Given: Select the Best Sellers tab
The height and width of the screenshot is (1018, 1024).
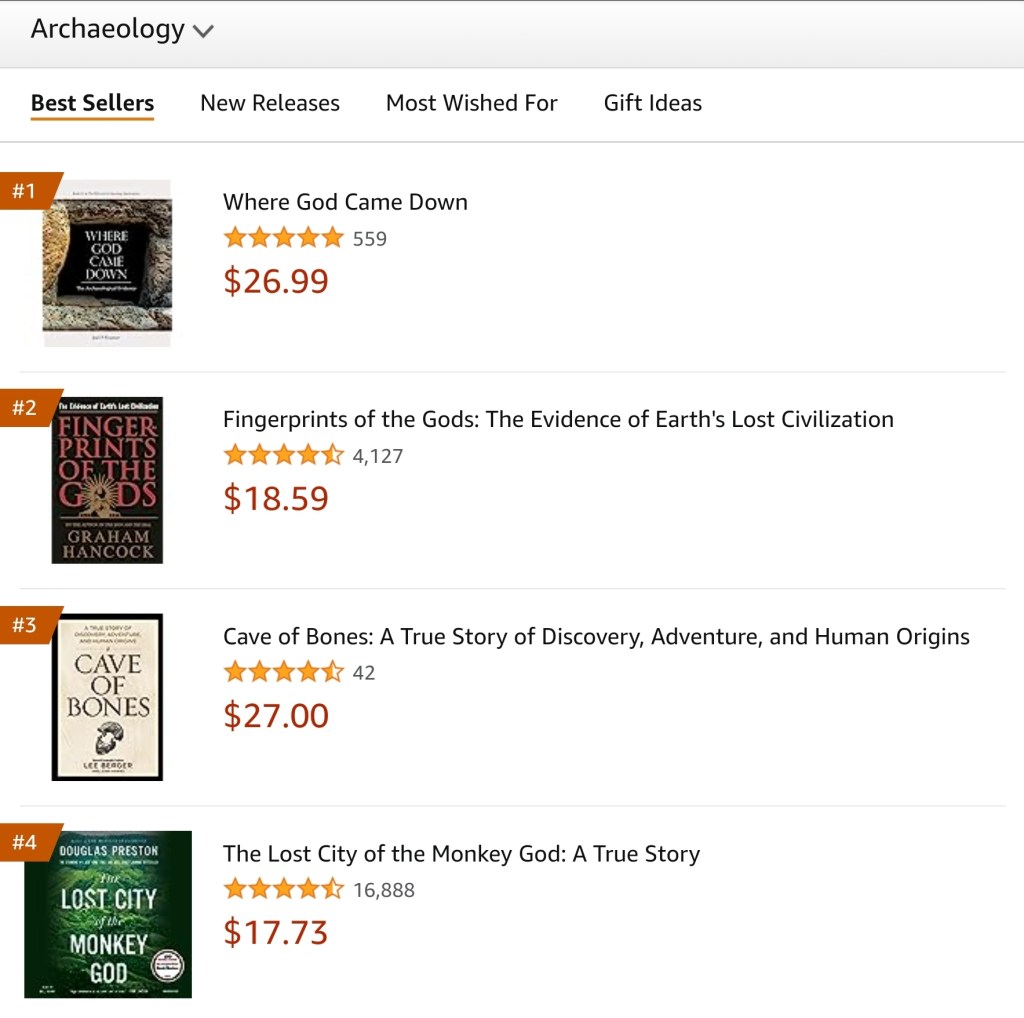Looking at the screenshot, I should click(92, 103).
